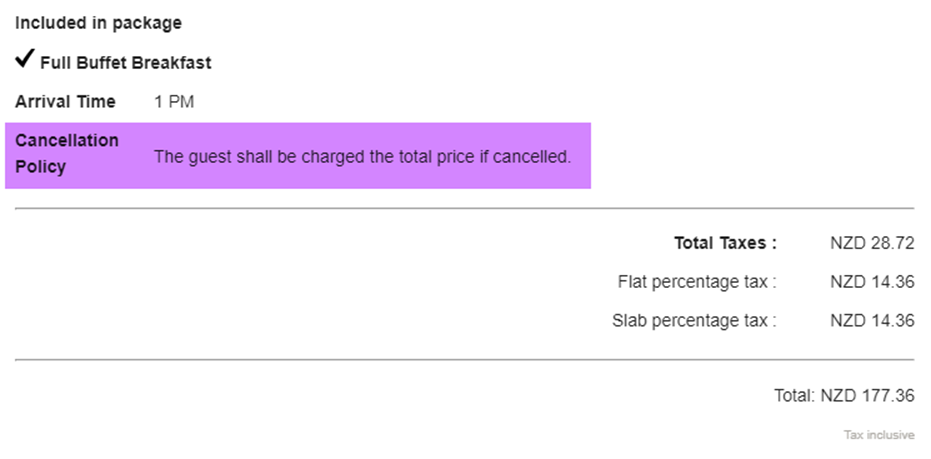This screenshot has height=459, width=931.
Task: Click the Flat percentage tax label
Action: tap(696, 282)
